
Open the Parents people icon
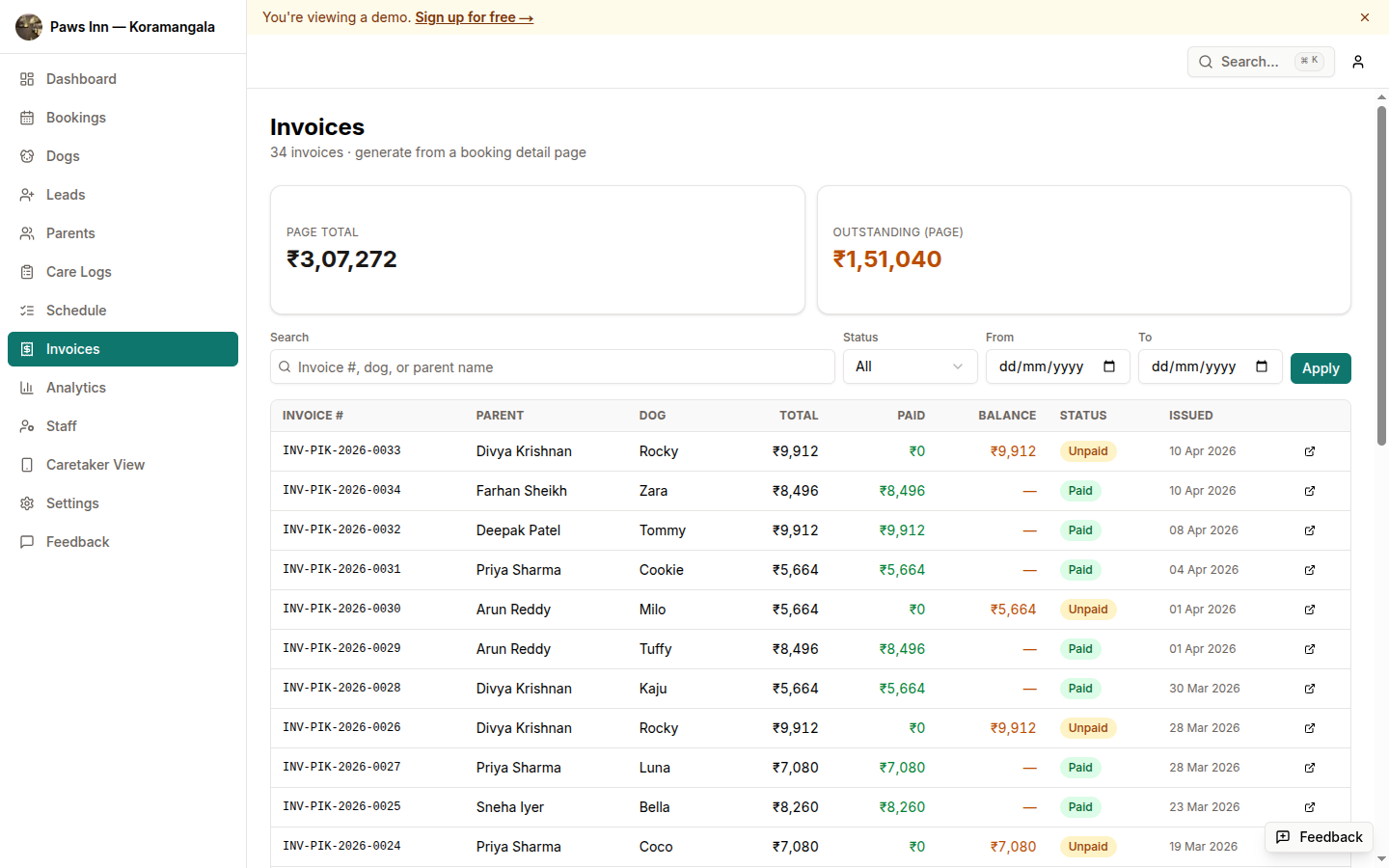27,232
